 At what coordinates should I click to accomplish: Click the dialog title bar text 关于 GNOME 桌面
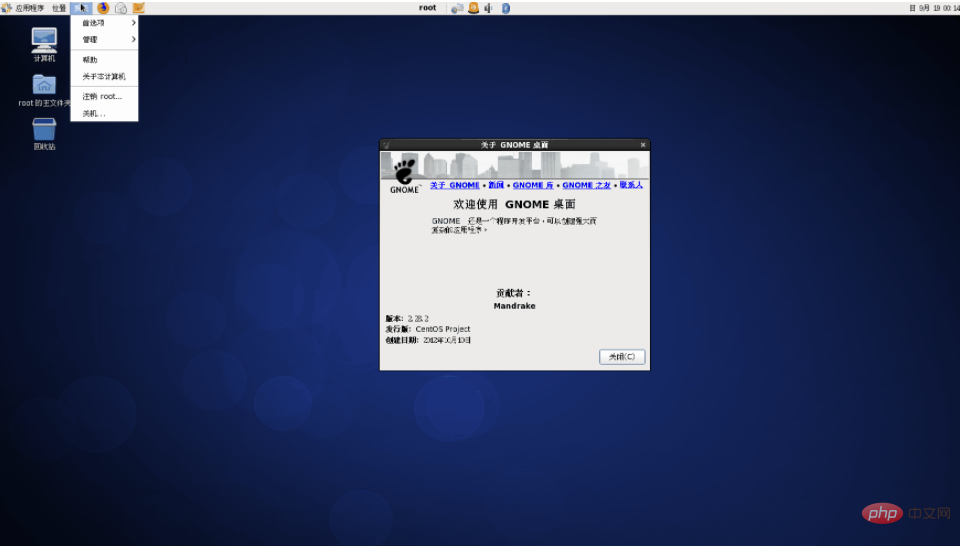tap(514, 145)
